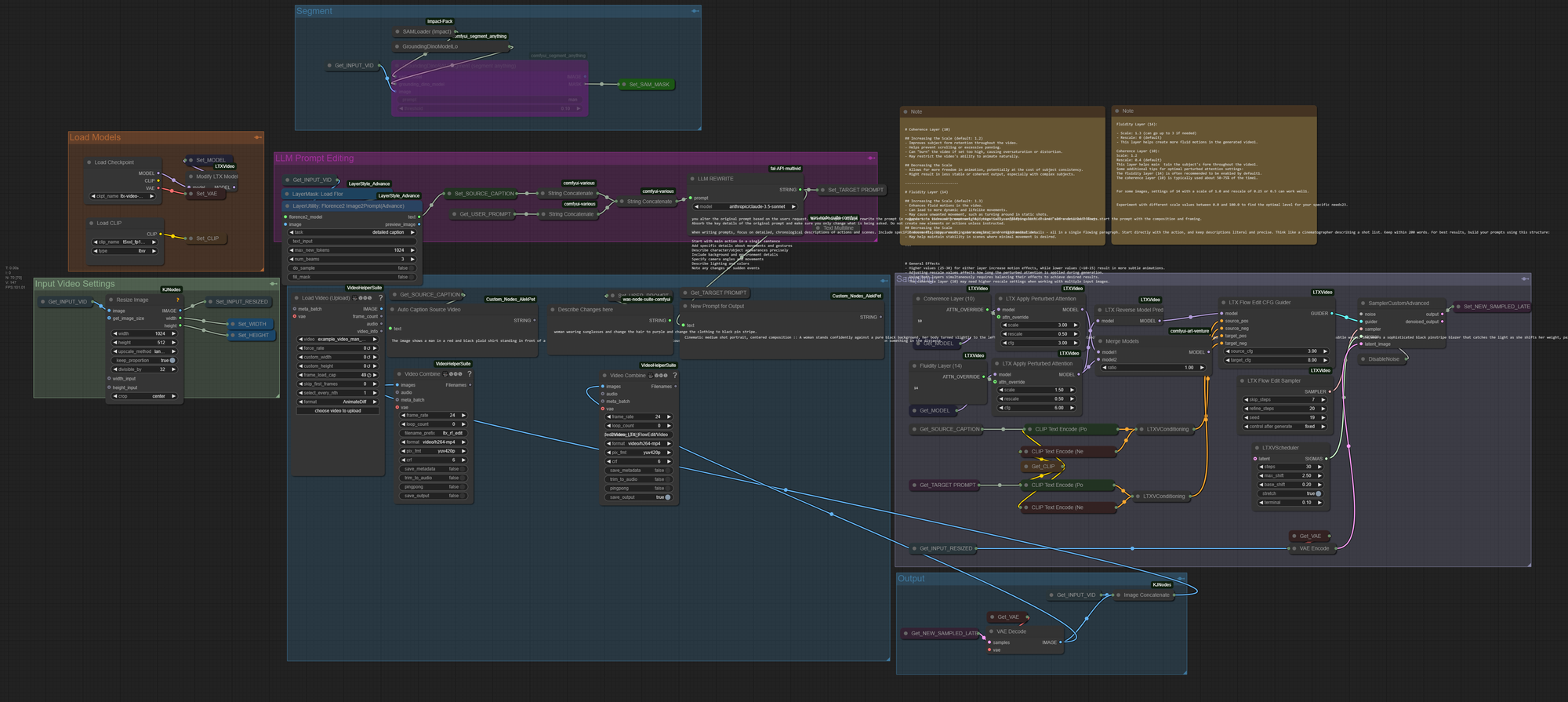The width and height of the screenshot is (1568, 702).
Task: Click the help icon on Load Video (Upload)
Action: [381, 298]
